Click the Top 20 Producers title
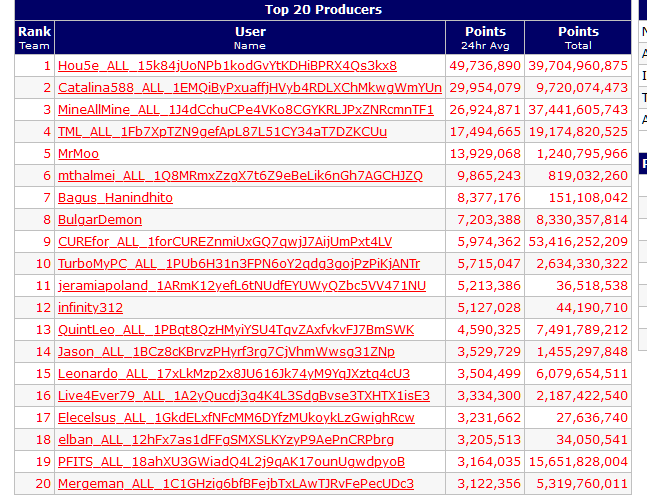The image size is (647, 501). click(x=323, y=9)
